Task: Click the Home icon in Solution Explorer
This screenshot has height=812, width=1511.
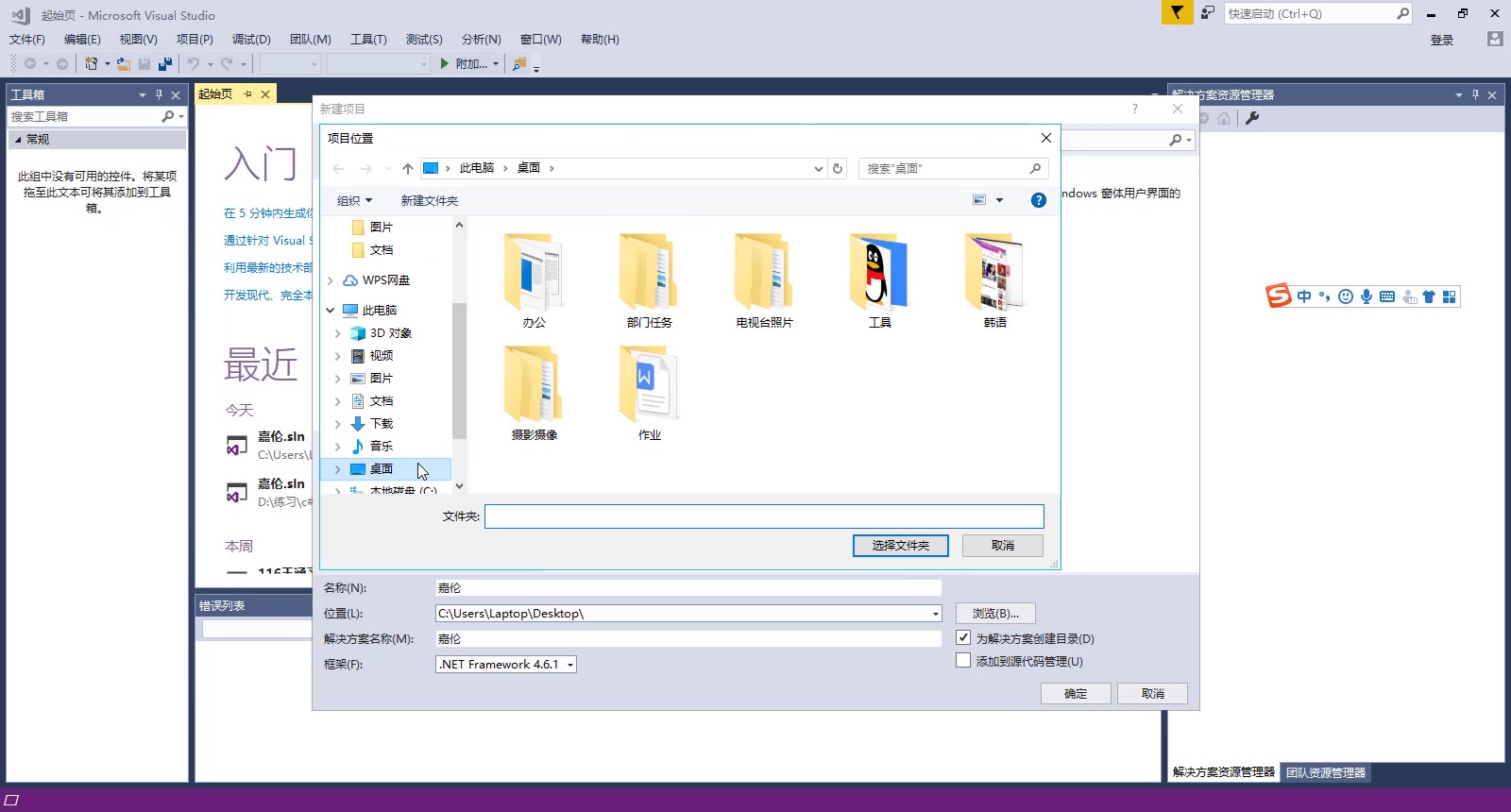Action: pyautogui.click(x=1224, y=118)
